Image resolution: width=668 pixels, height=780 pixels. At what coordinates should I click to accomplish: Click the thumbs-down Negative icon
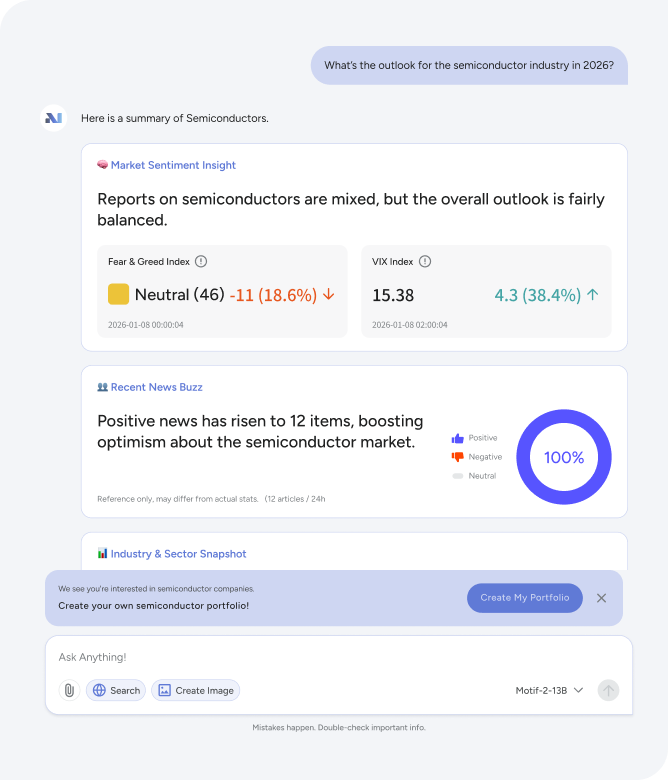(458, 457)
